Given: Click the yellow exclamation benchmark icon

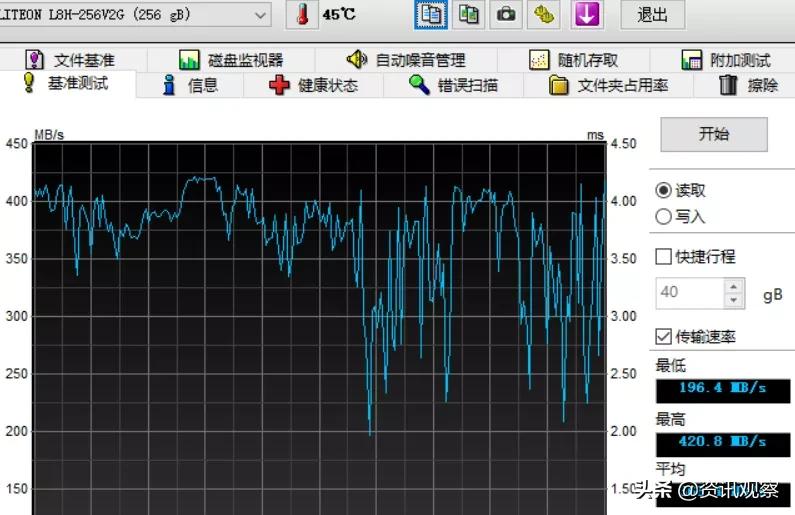Looking at the screenshot, I should [x=29, y=83].
